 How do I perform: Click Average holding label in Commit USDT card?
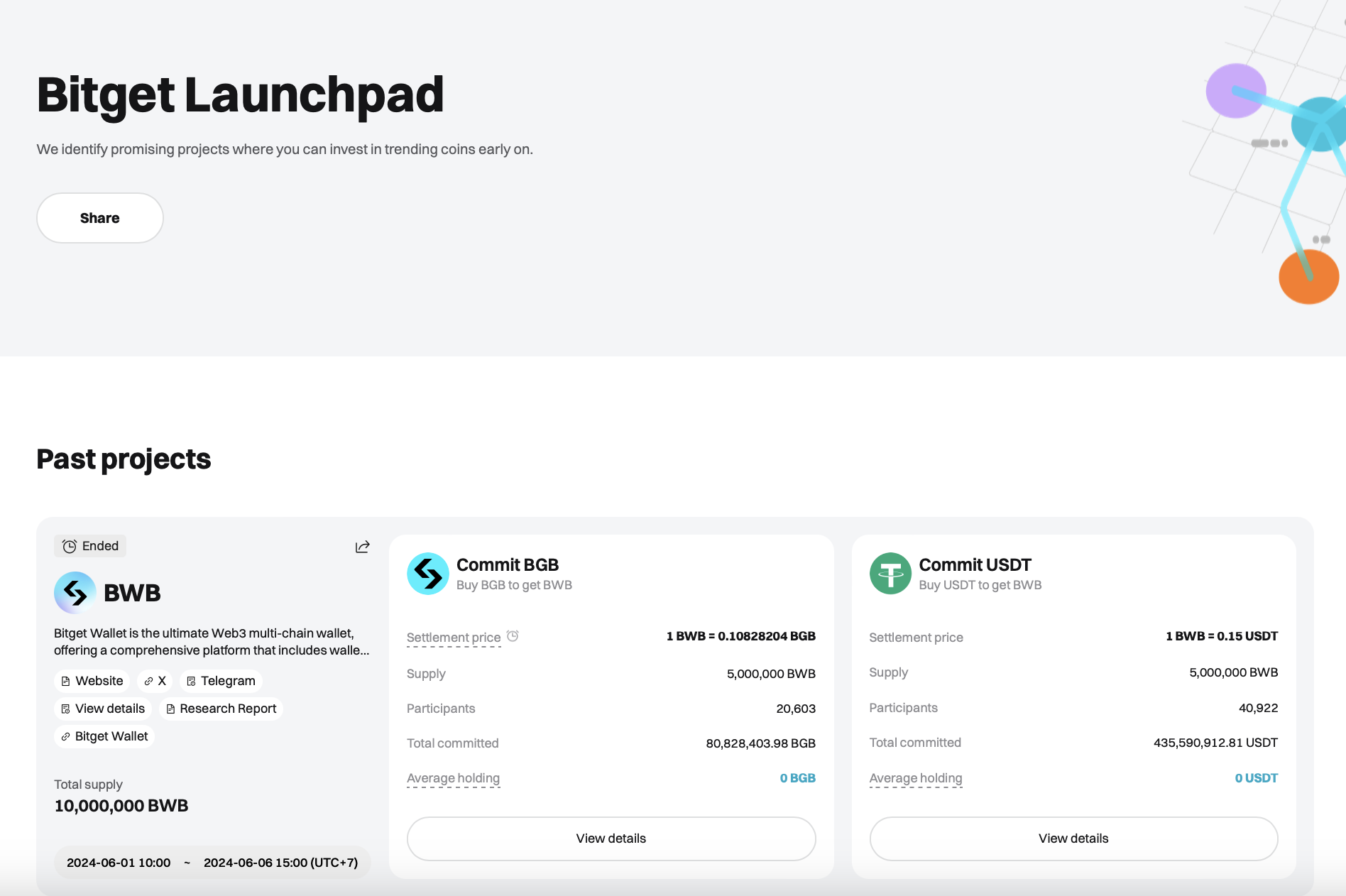tap(916, 778)
